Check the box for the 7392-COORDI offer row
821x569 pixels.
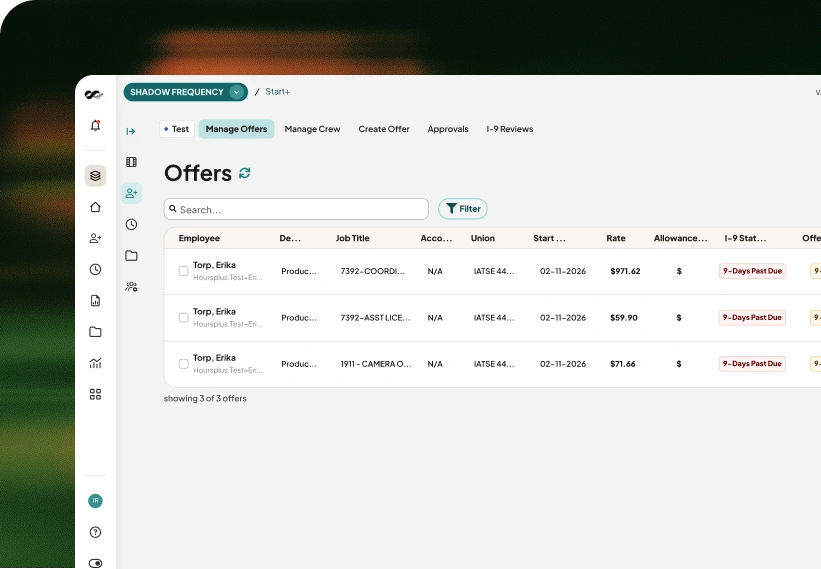[183, 271]
